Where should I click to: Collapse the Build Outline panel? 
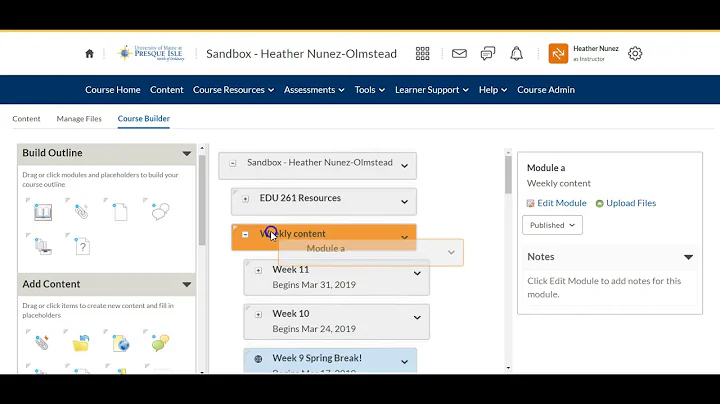[186, 153]
